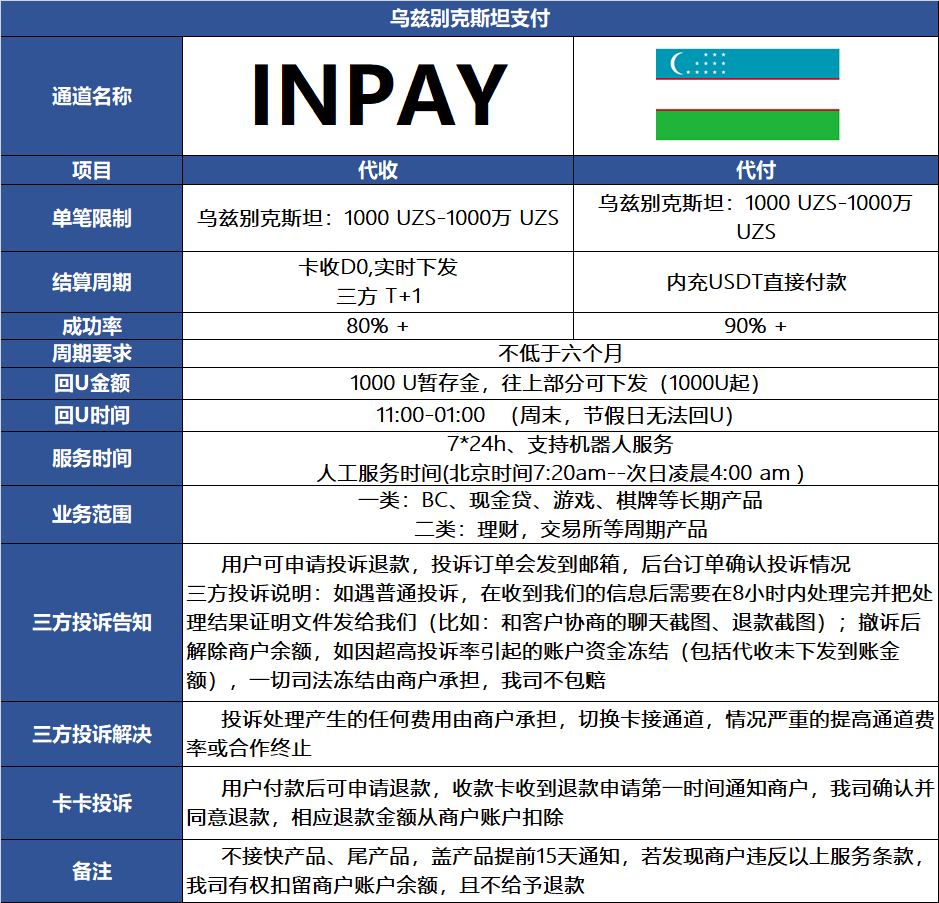Click the Uzbekistan flag image

747,95
